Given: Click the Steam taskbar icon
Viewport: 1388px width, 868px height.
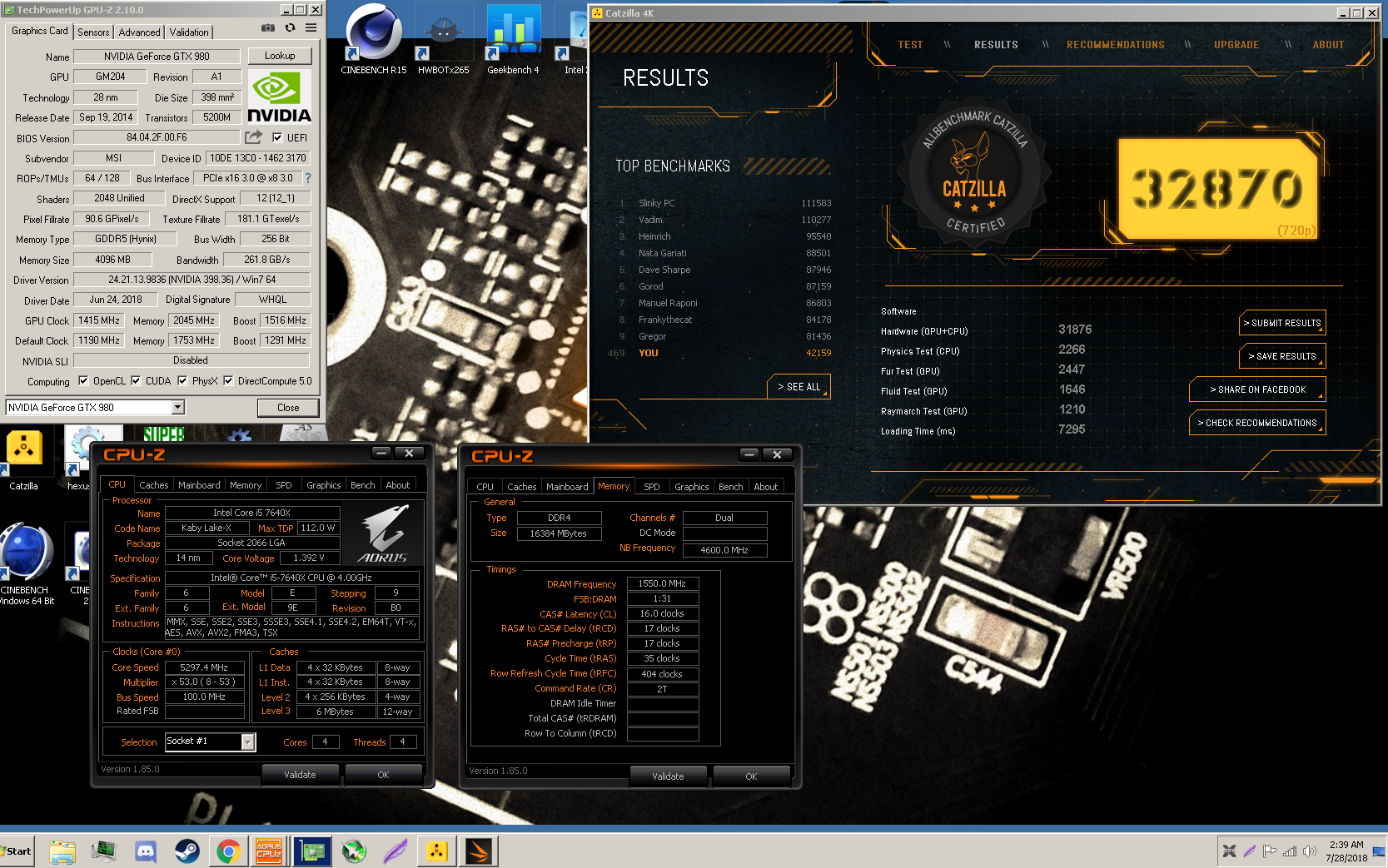Looking at the screenshot, I should (x=187, y=851).
